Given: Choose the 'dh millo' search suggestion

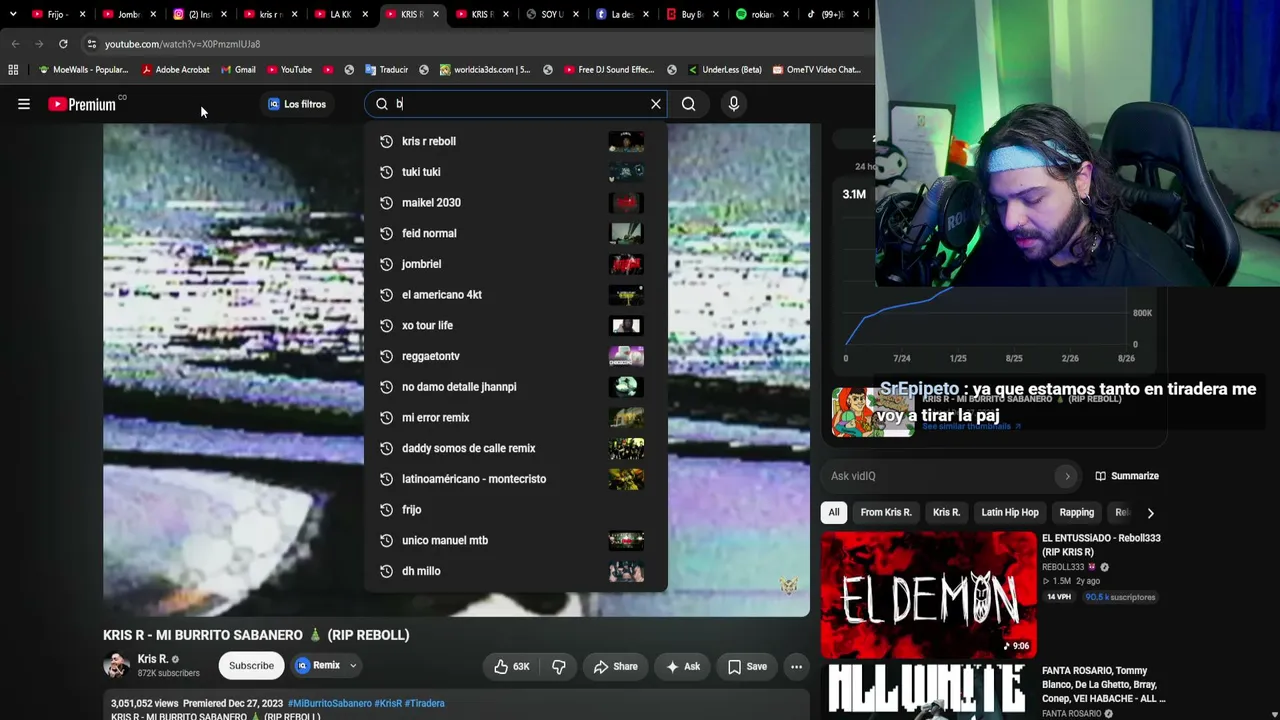Looking at the screenshot, I should click(x=515, y=571).
